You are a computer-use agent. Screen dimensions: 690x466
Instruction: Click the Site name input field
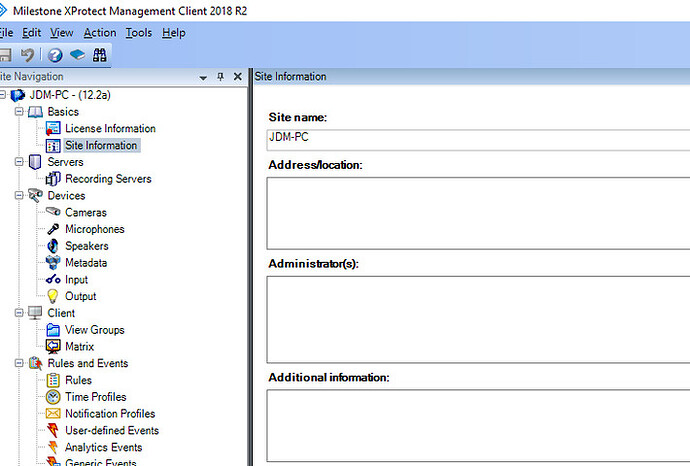click(x=478, y=140)
